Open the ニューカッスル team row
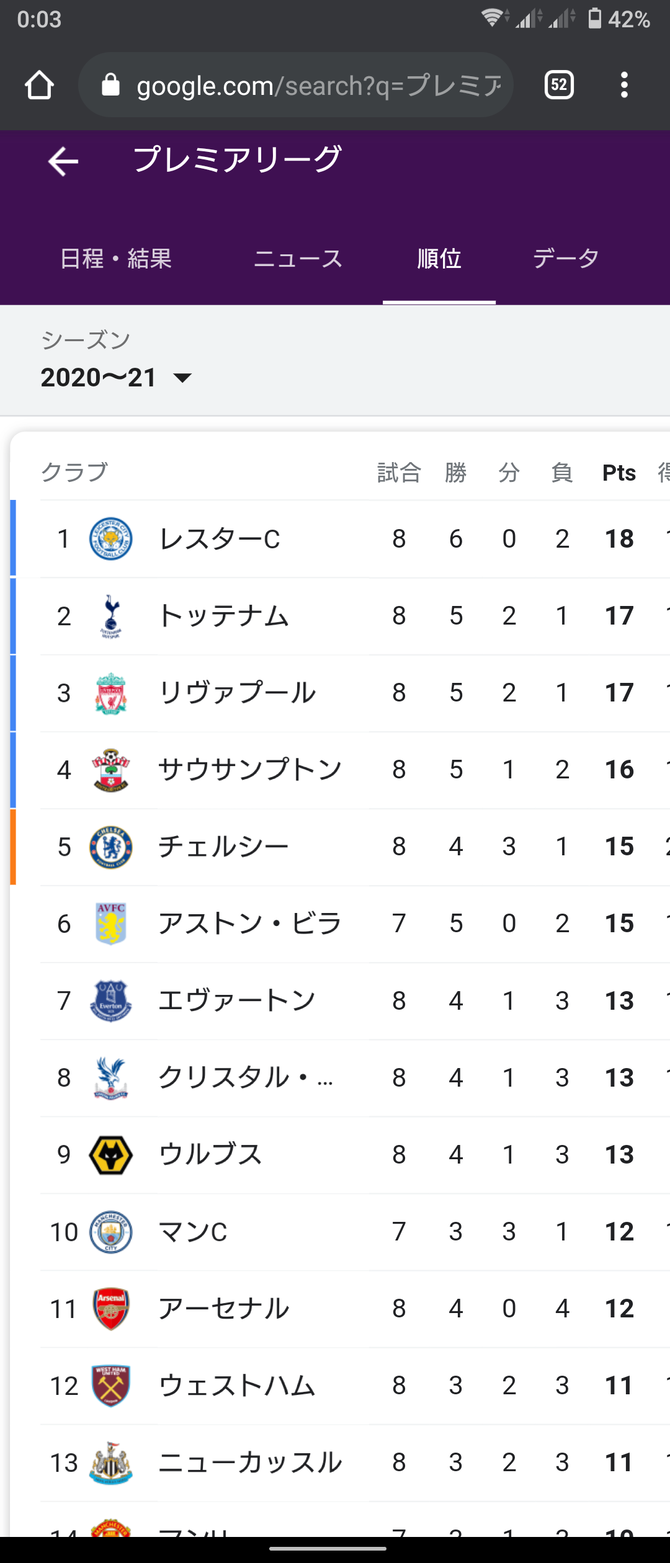 (250, 1463)
